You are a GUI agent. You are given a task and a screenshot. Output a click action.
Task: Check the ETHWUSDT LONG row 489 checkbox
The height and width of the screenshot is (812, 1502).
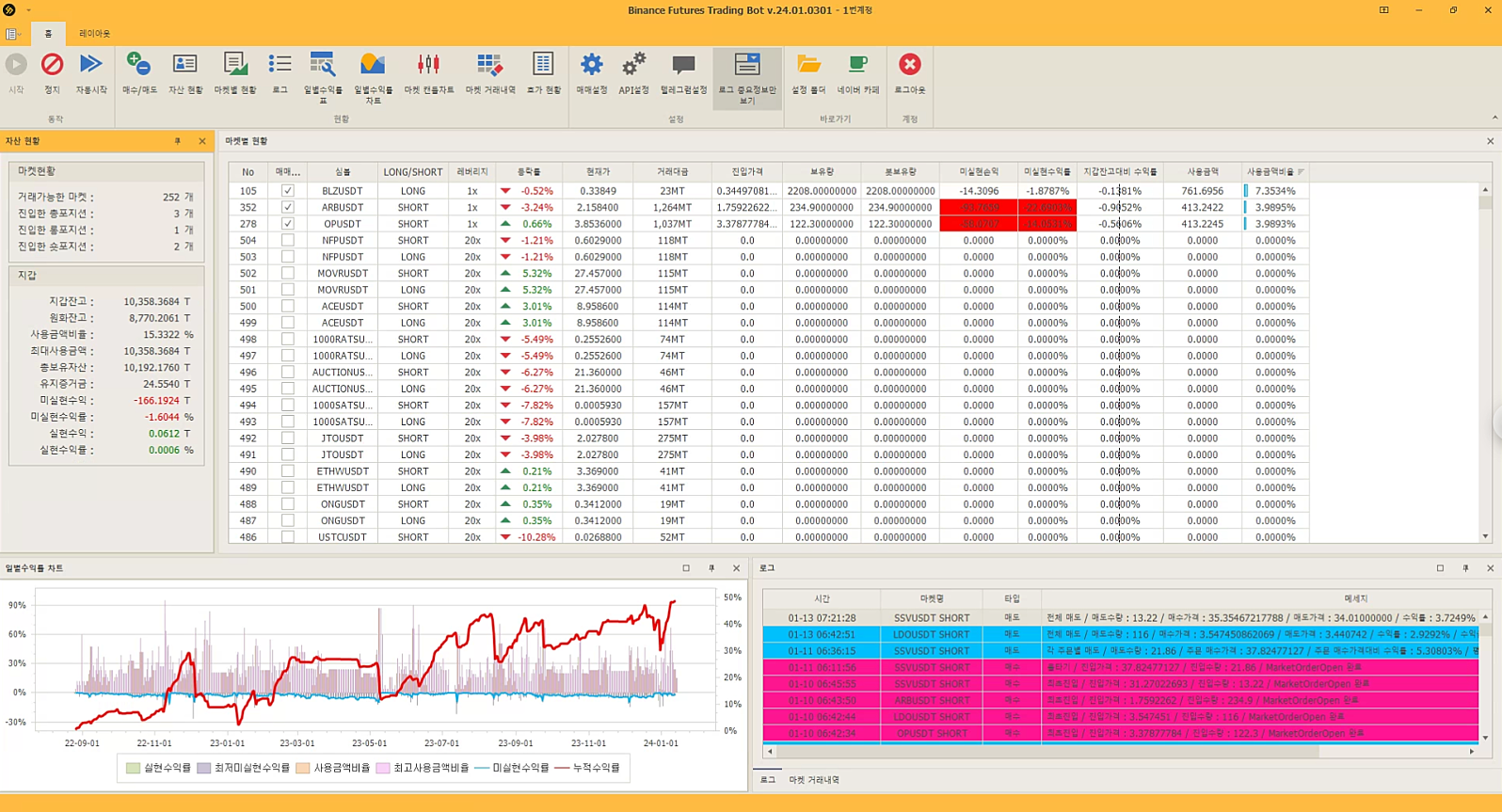point(287,487)
